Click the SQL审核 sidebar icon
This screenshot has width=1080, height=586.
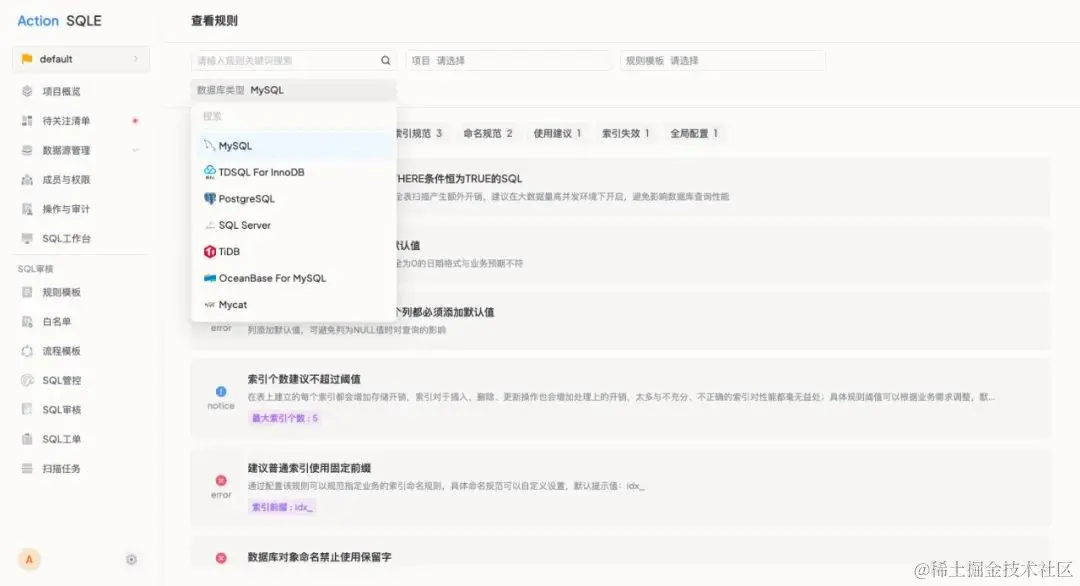(27, 410)
